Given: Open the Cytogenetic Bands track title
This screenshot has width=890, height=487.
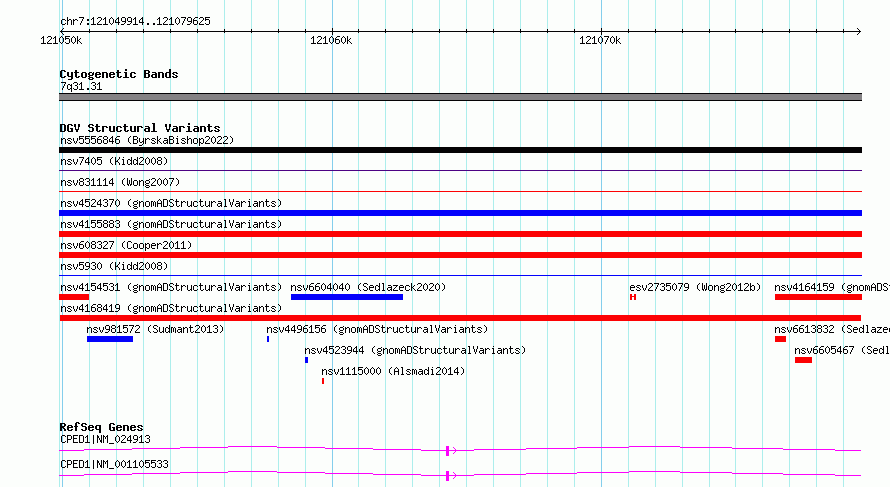Looking at the screenshot, I should 119,74.
